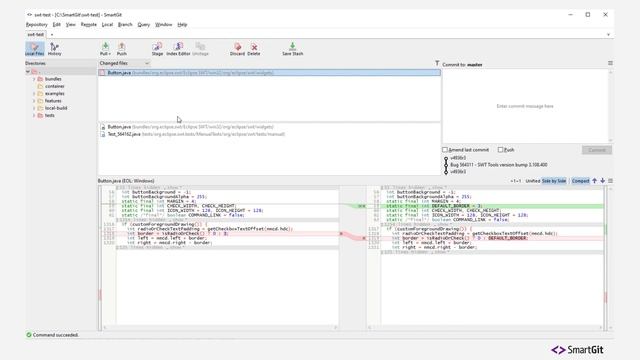This screenshot has height=360, width=640.
Task: Expand the bundles folder
Action: (x=34, y=79)
